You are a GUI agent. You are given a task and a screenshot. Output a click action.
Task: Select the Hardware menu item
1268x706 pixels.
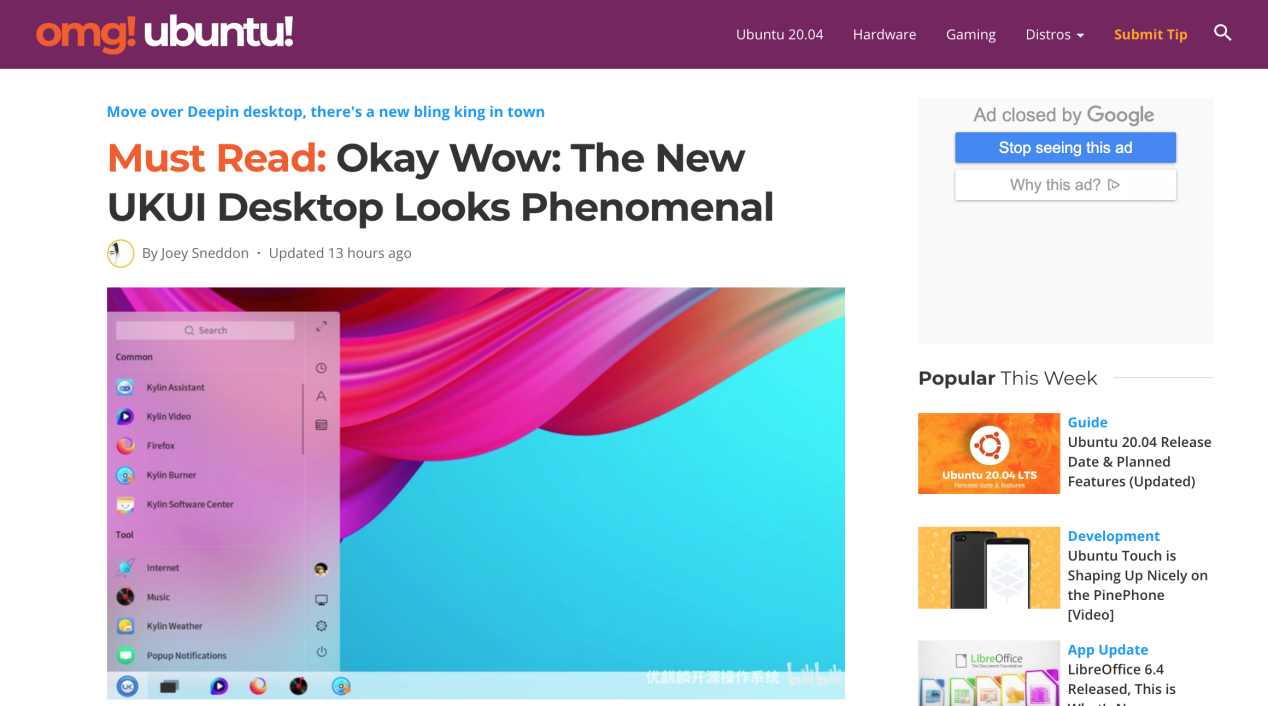[884, 34]
